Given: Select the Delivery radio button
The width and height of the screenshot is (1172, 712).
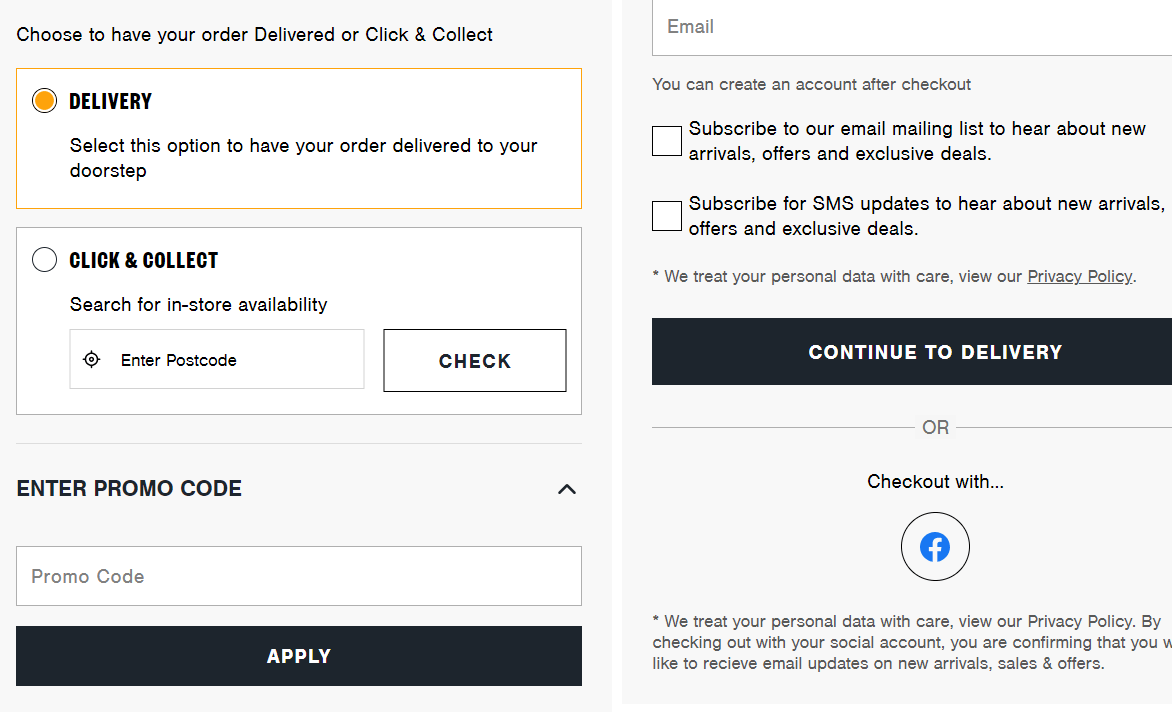Looking at the screenshot, I should 44,100.
